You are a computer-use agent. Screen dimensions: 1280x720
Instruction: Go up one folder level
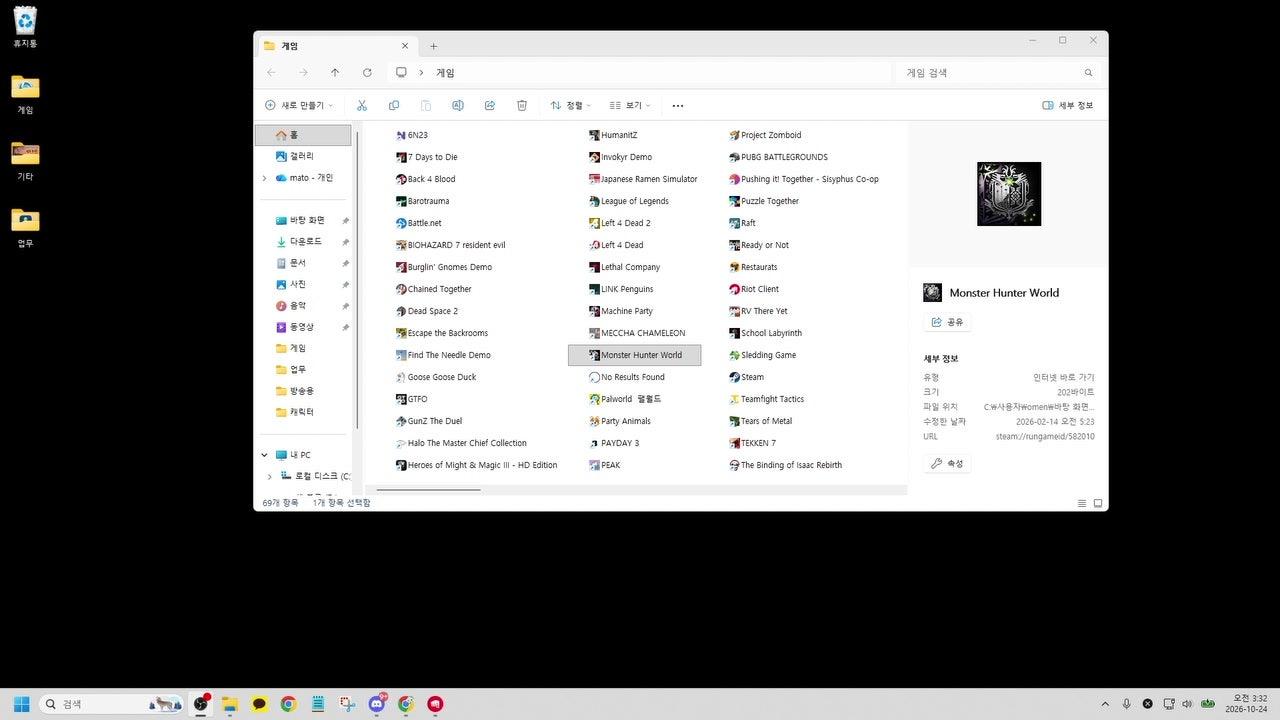(x=335, y=73)
